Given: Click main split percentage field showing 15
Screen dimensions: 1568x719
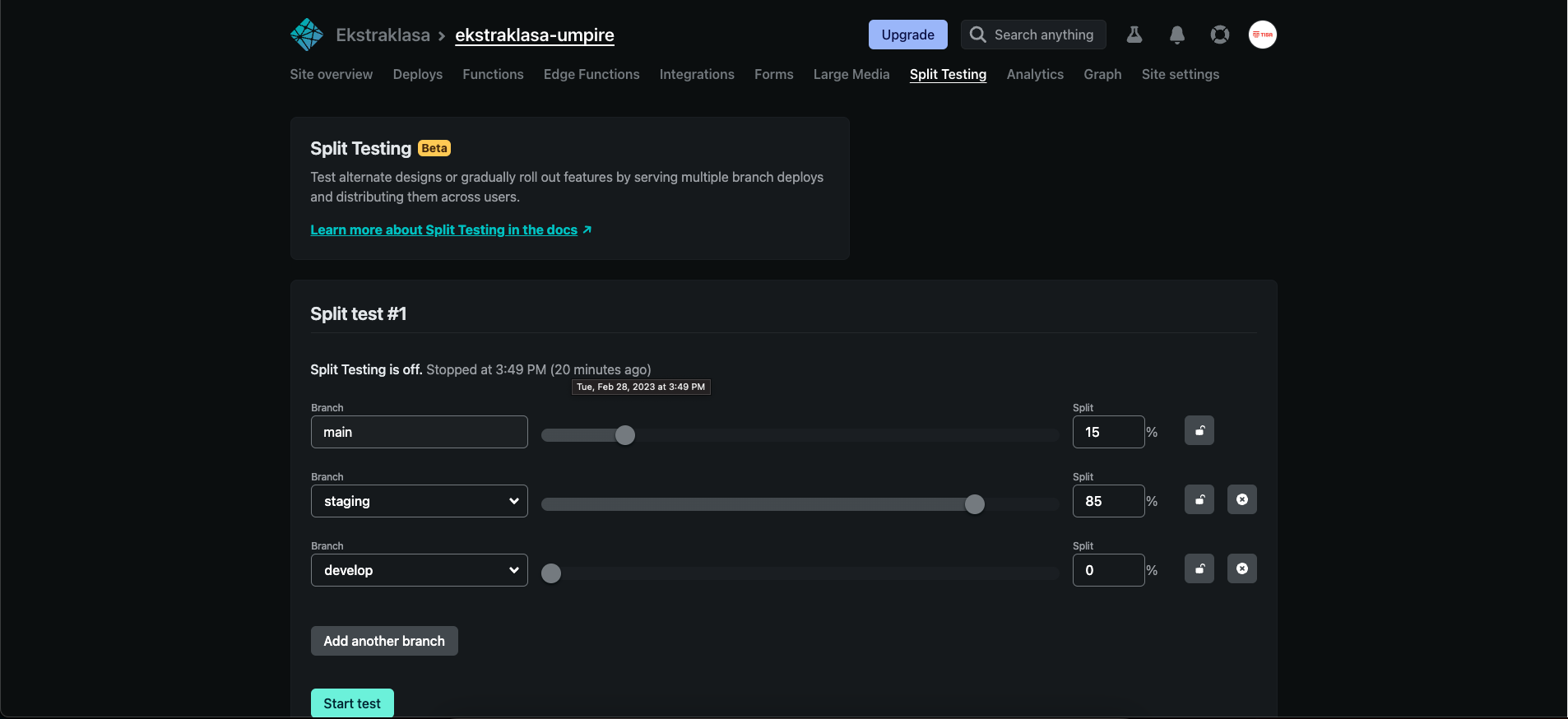Looking at the screenshot, I should point(1109,432).
